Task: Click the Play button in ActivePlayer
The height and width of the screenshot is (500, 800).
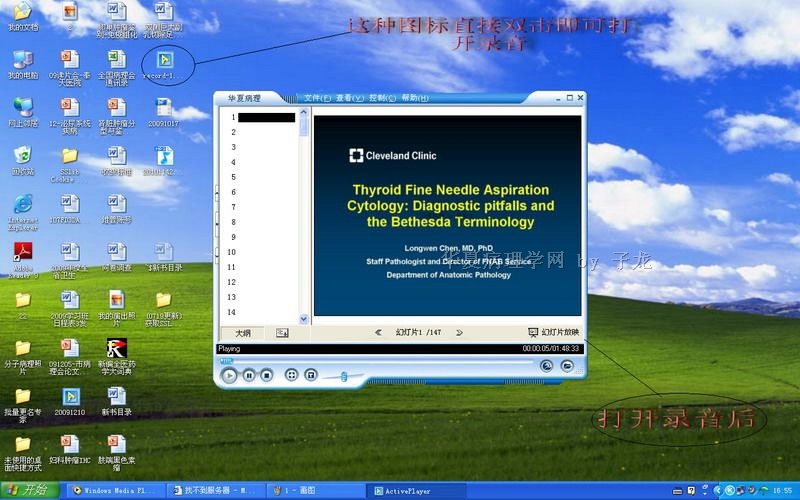Action: [x=229, y=376]
